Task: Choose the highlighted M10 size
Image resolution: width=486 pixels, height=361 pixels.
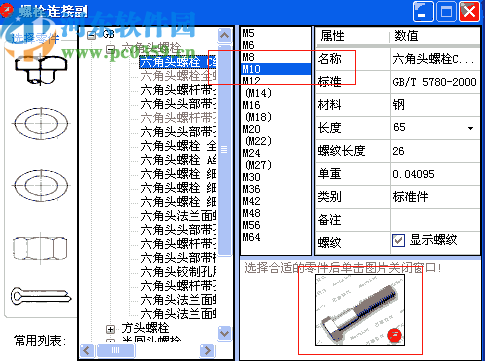Action: 276,69
